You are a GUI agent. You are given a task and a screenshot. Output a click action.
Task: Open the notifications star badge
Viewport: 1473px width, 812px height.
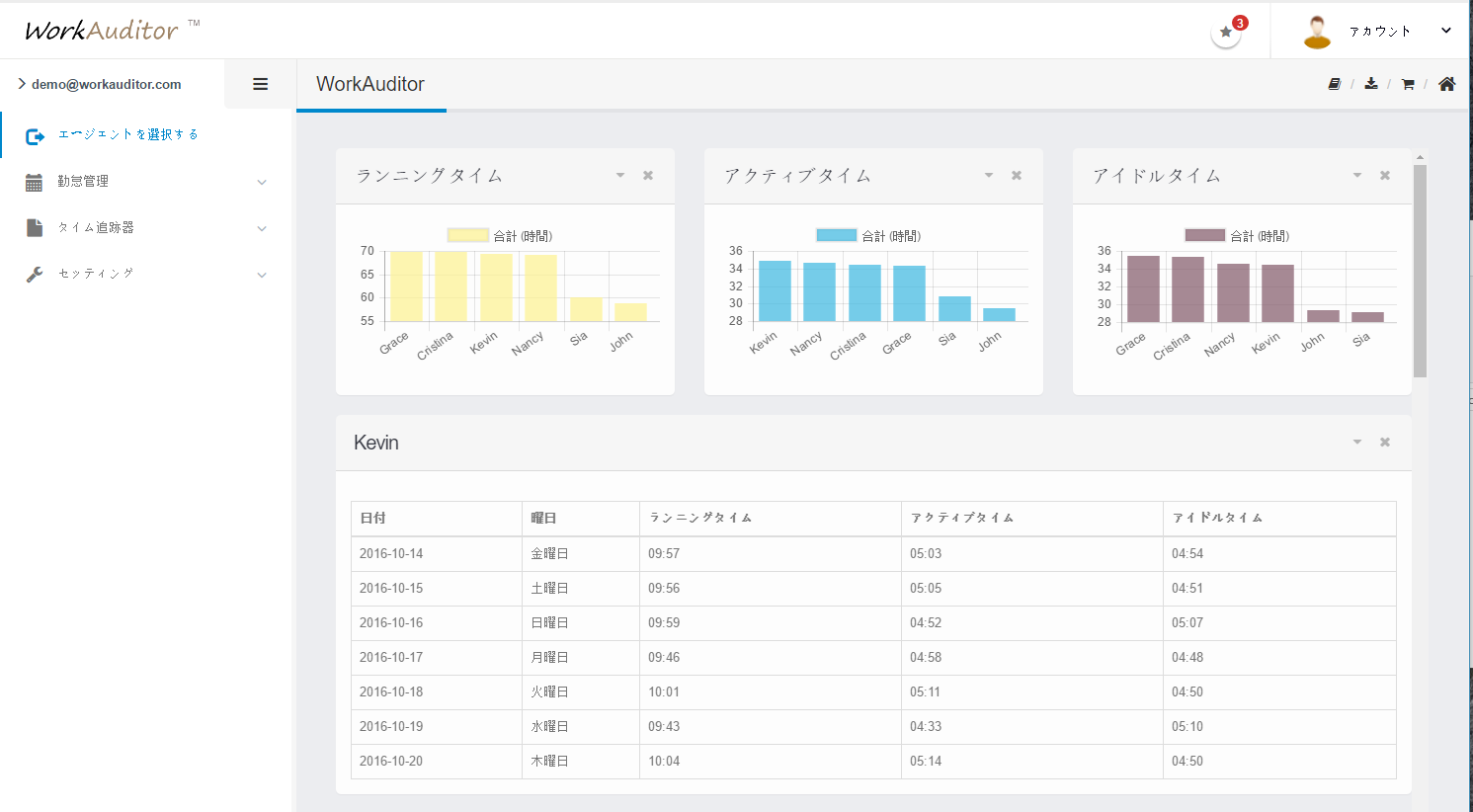(x=1226, y=32)
